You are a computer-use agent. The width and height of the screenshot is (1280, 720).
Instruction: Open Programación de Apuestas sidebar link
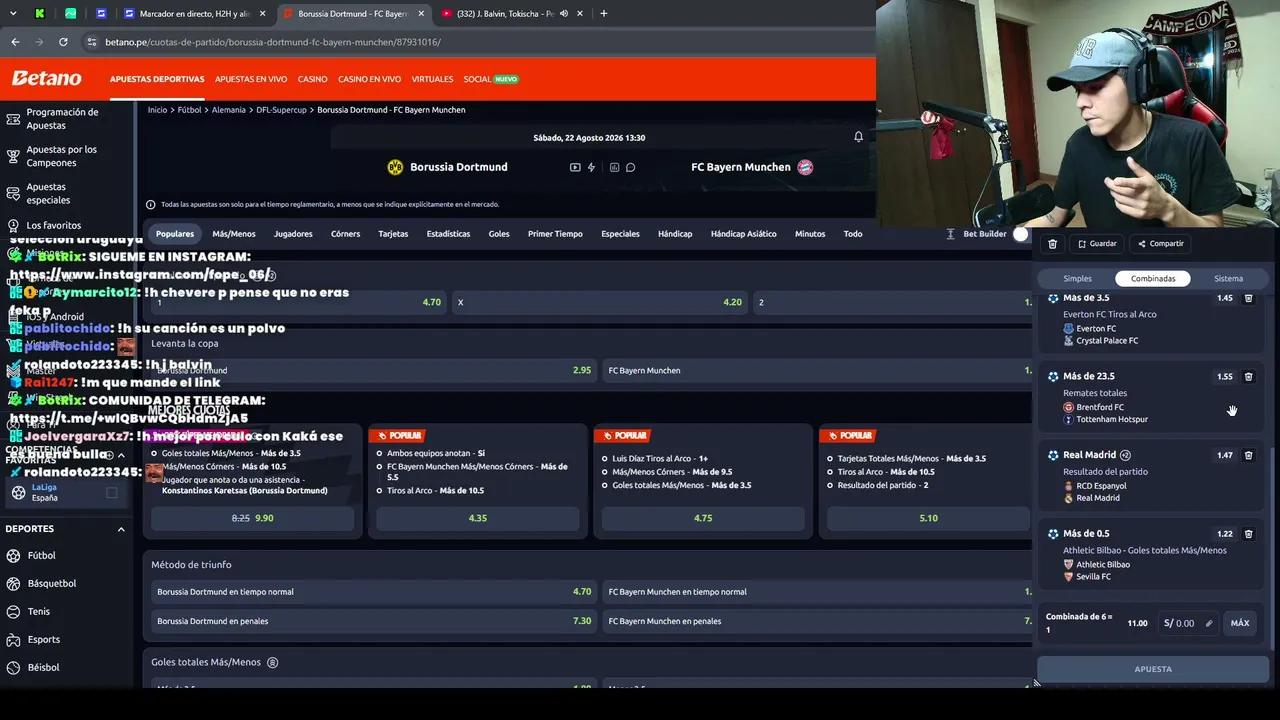click(62, 119)
